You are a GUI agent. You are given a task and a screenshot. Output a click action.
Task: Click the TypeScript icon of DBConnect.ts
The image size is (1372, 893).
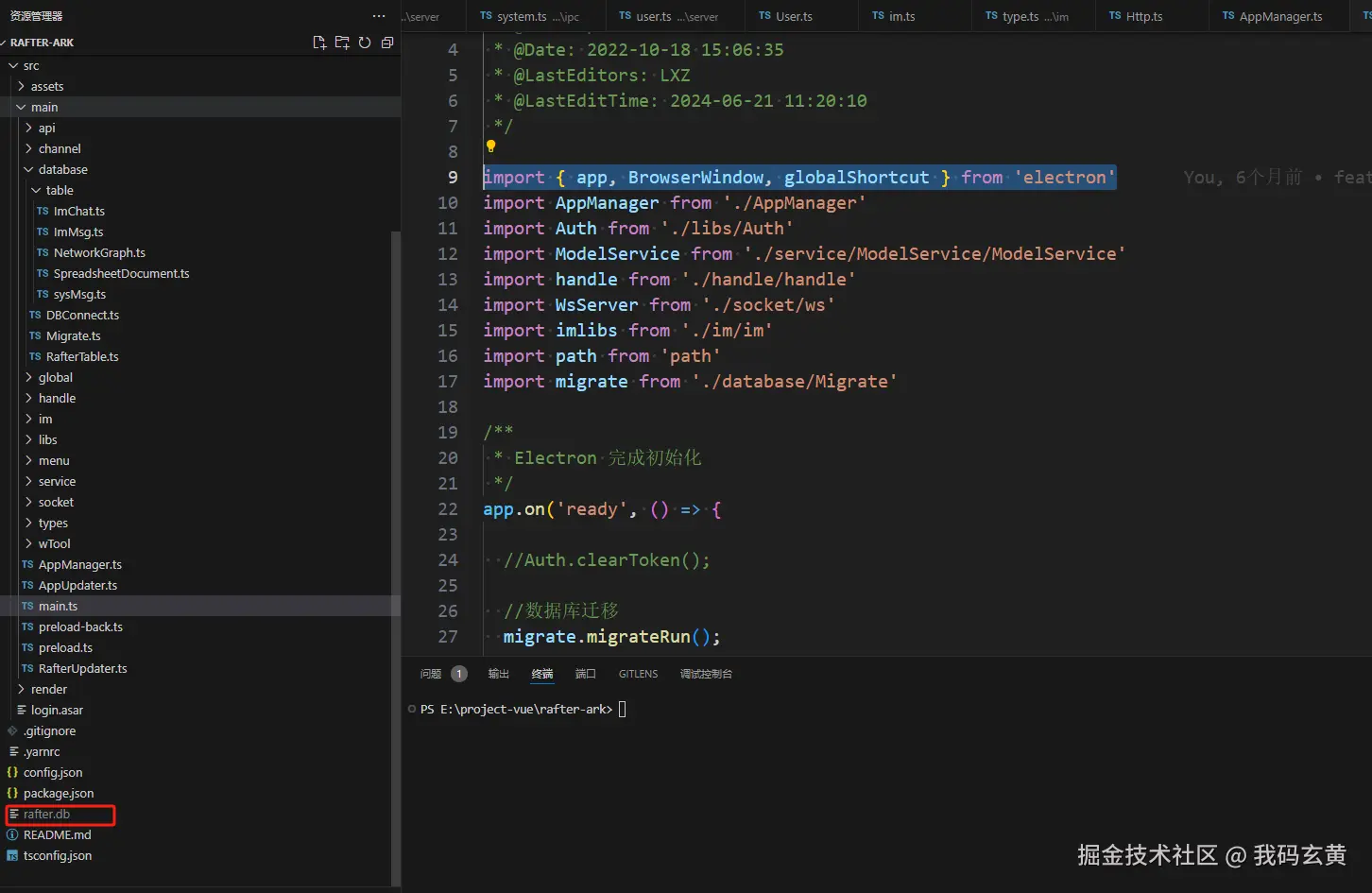click(x=35, y=315)
